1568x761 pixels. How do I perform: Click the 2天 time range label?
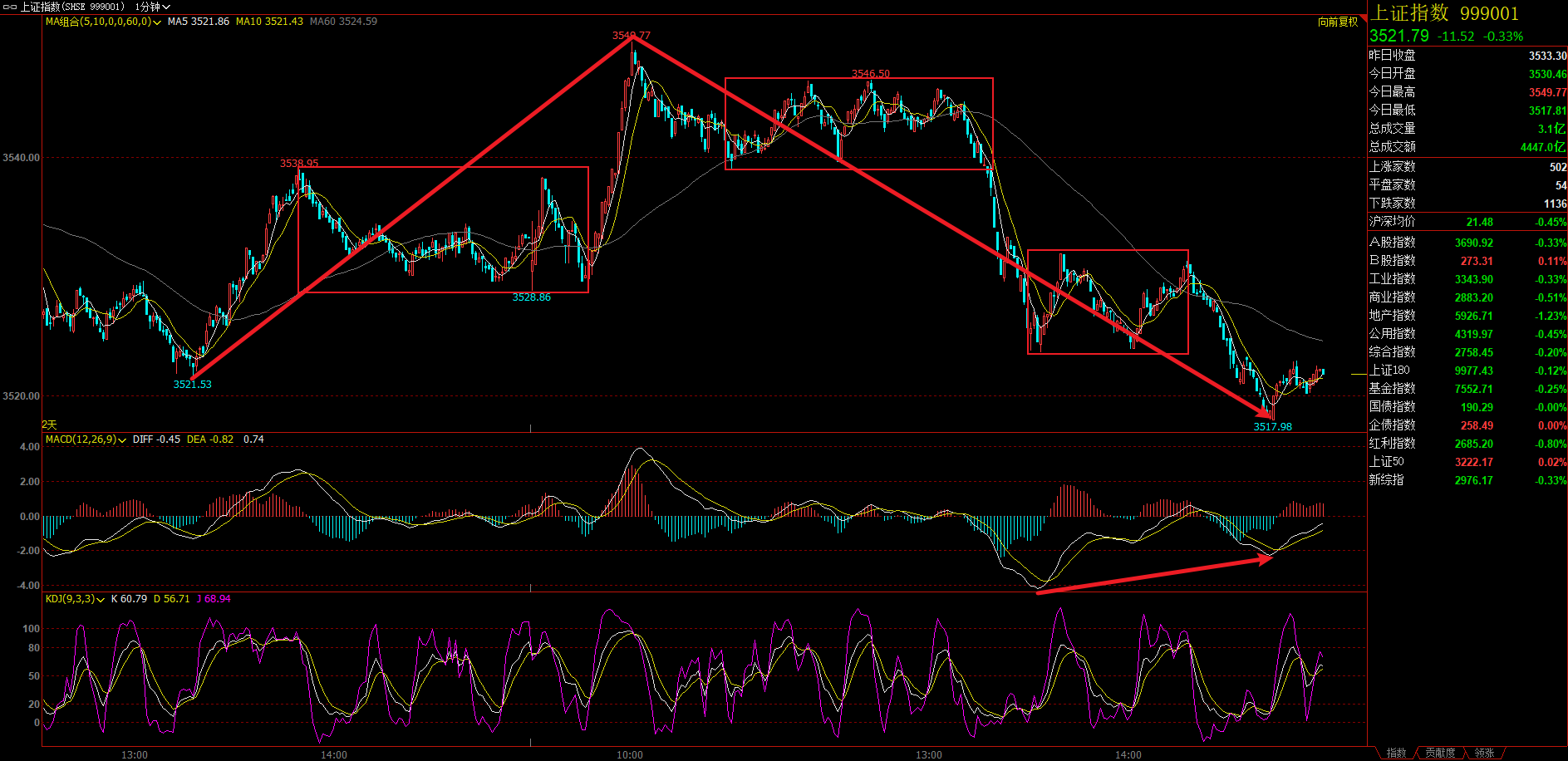[x=50, y=425]
